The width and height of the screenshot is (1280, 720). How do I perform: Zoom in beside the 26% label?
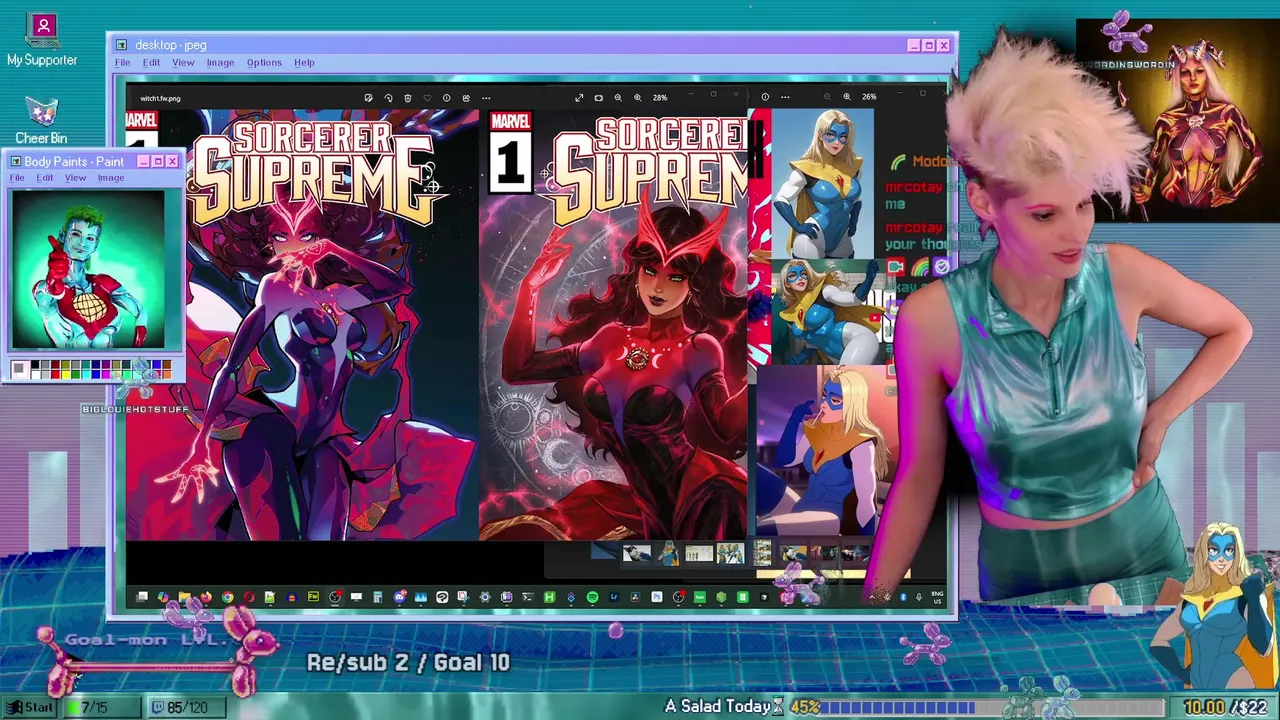[x=847, y=97]
